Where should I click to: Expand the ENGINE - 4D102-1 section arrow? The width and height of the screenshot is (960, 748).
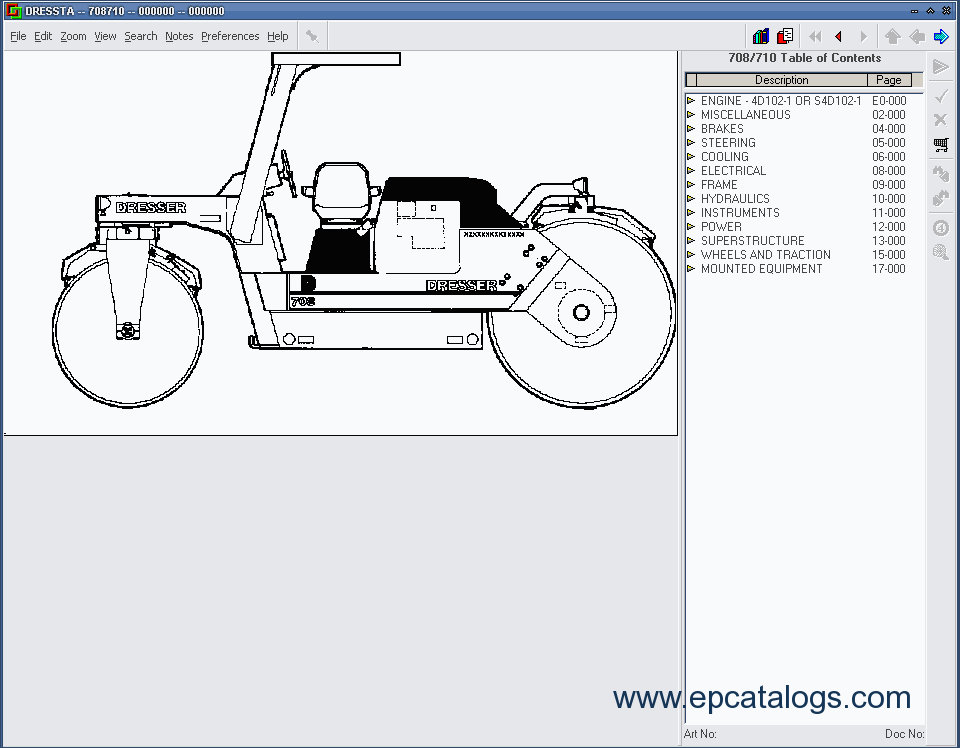[691, 100]
